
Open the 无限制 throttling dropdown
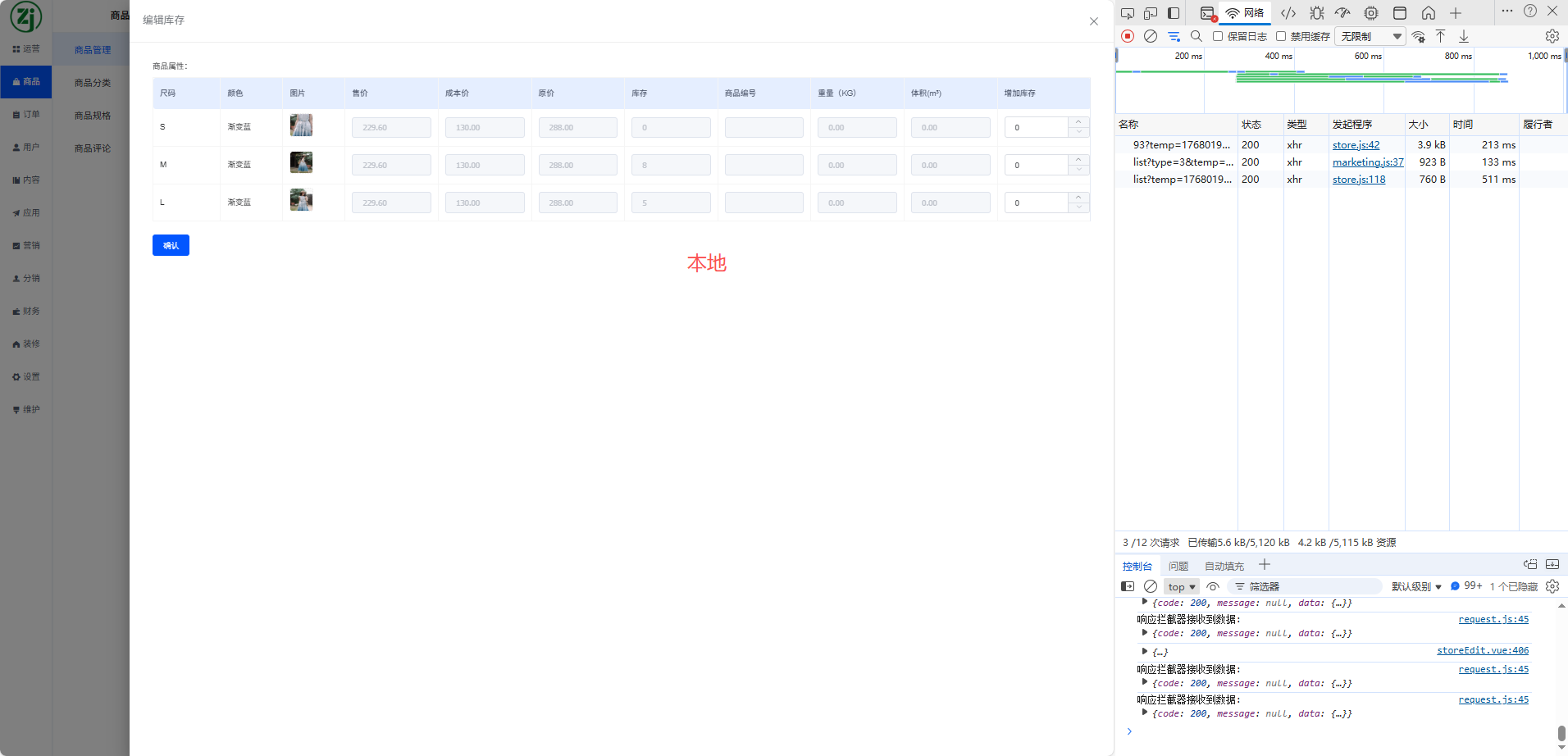1370,36
